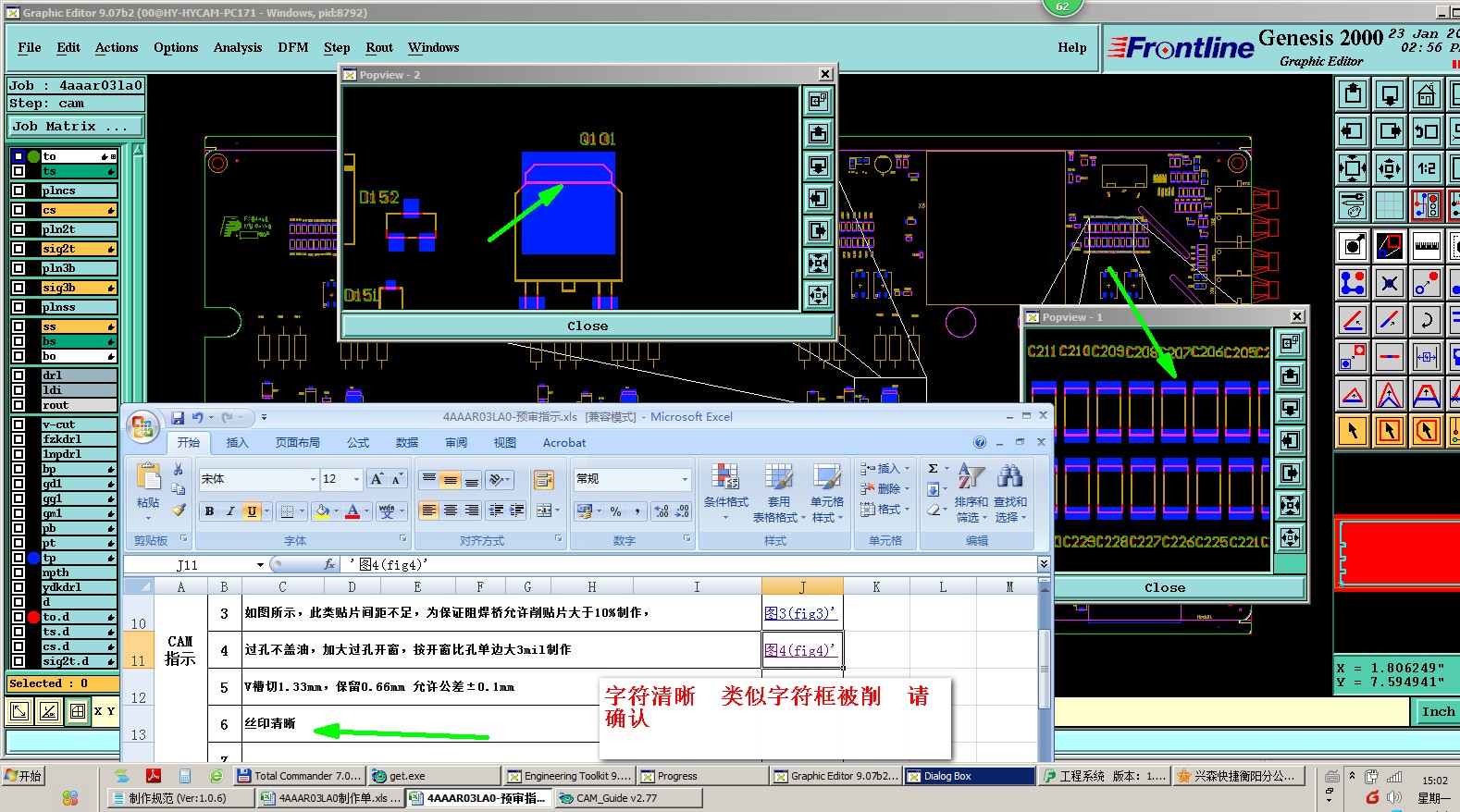
Task: Click the Home view icon in Genesis toolbar
Action: coord(1426,94)
